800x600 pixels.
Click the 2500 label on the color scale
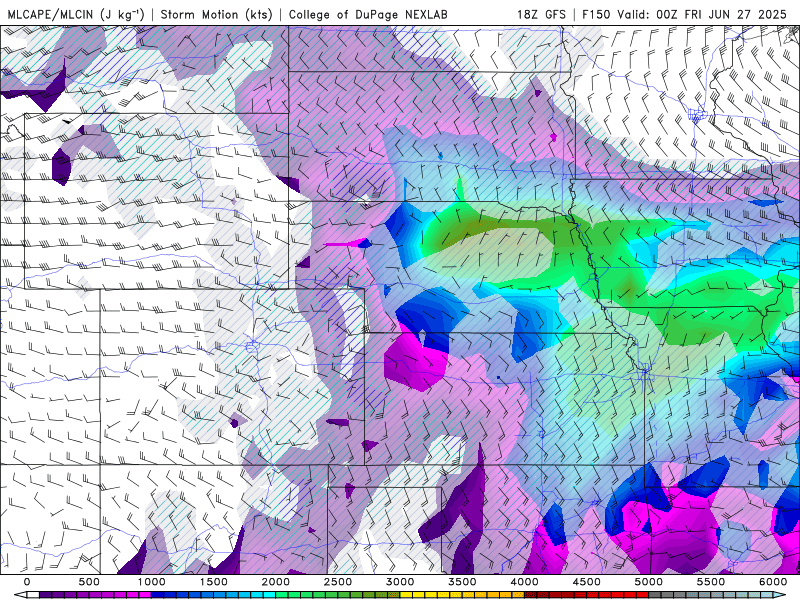point(338,582)
